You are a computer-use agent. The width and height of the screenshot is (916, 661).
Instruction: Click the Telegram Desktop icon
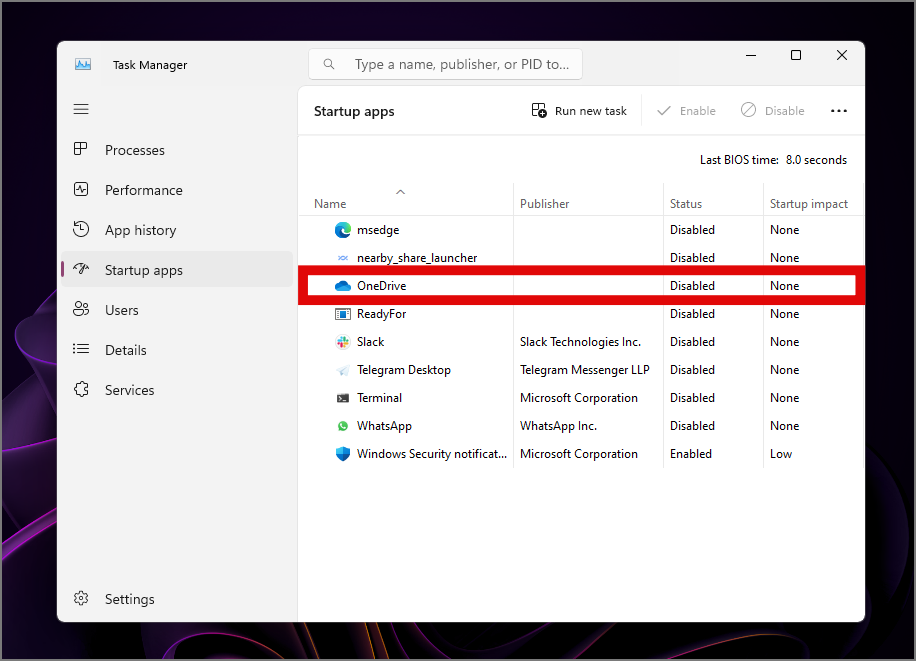click(x=342, y=370)
